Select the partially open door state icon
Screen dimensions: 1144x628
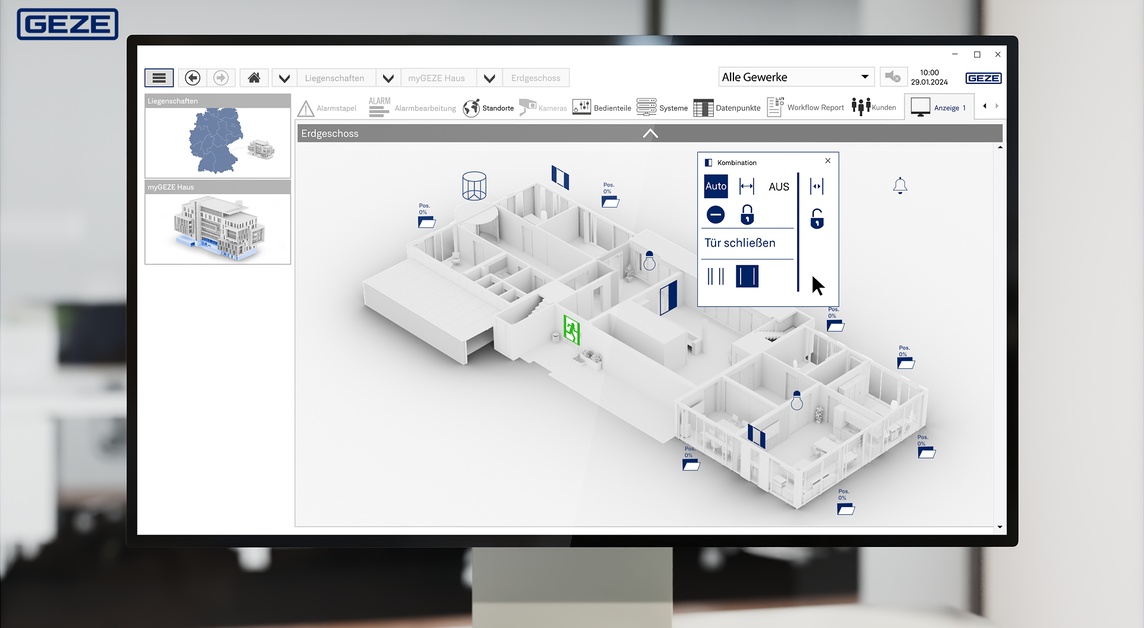click(x=716, y=276)
